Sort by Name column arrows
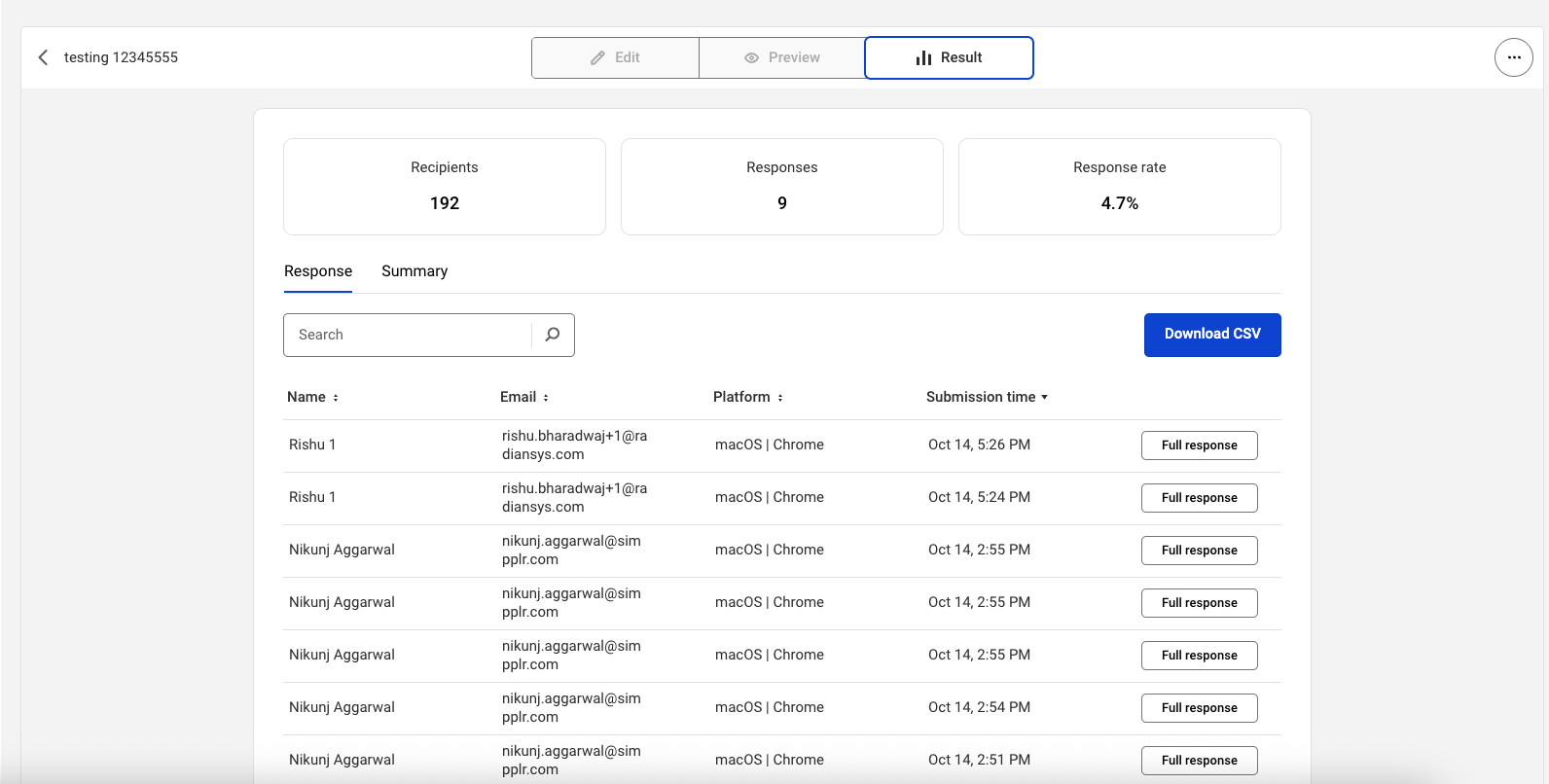Viewport: 1549px width, 784px height. click(x=336, y=398)
